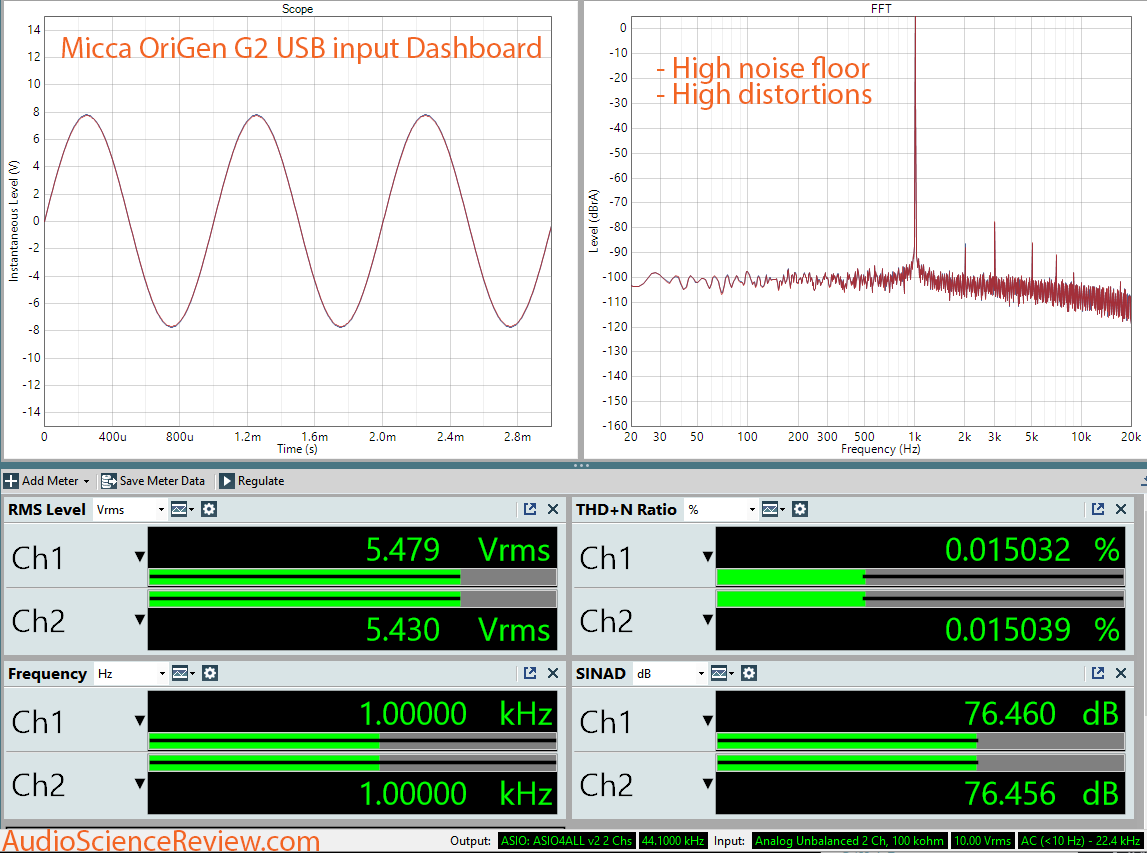Image resolution: width=1147 pixels, height=853 pixels.
Task: Click RMS Level Ch2 reading 5.430 Vrms
Action: point(458,629)
